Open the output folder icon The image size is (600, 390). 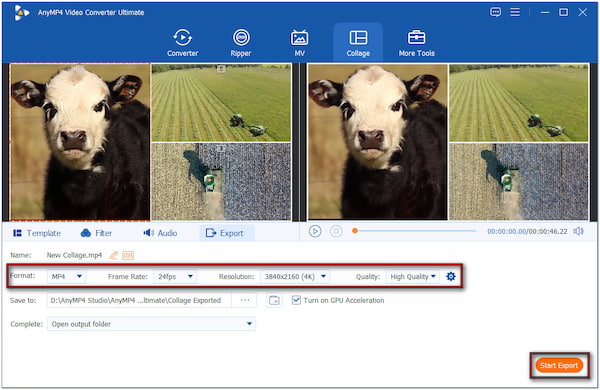click(x=274, y=300)
